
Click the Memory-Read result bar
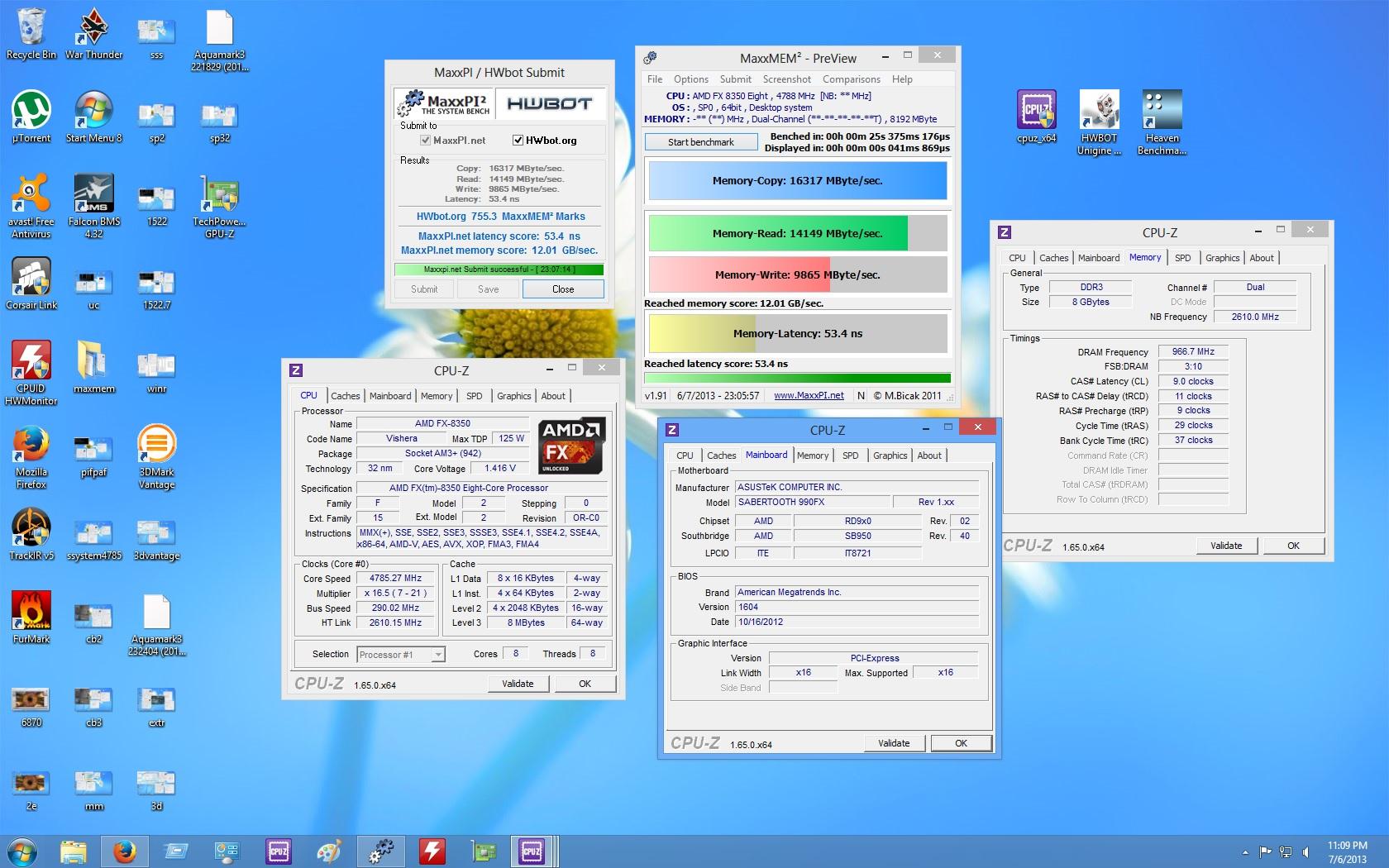pyautogui.click(x=798, y=233)
